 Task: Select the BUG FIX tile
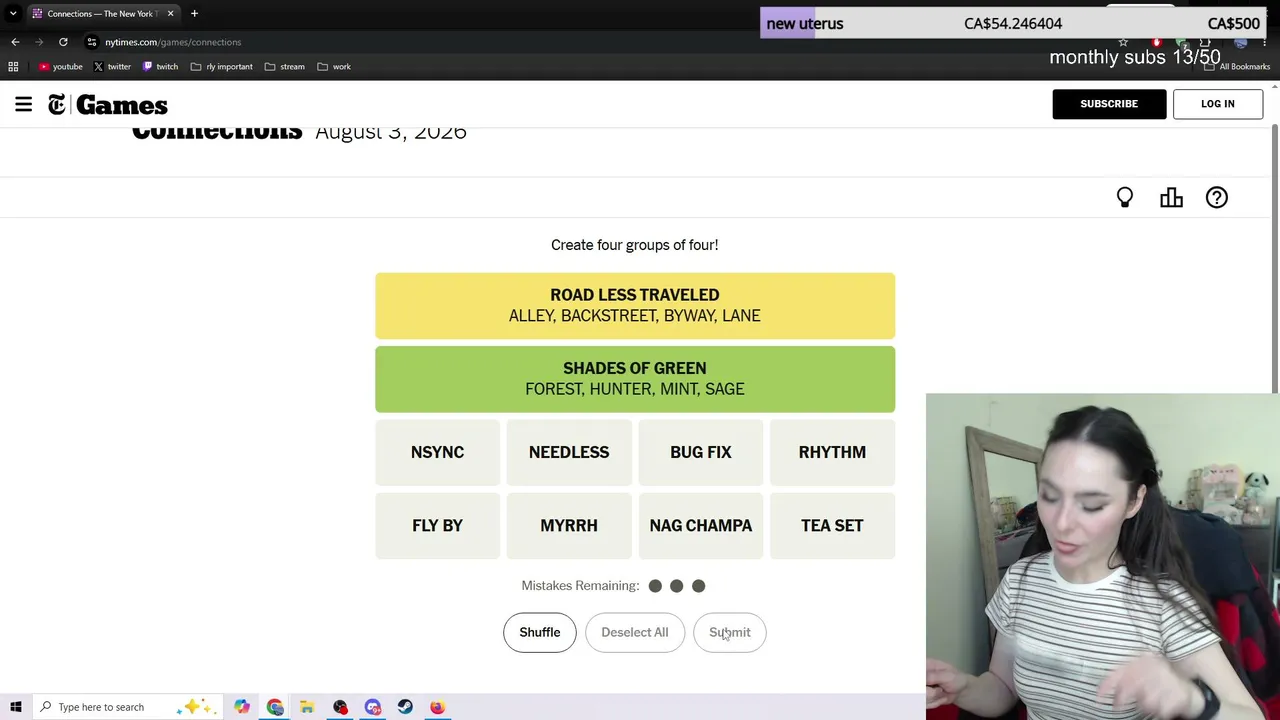(x=701, y=452)
